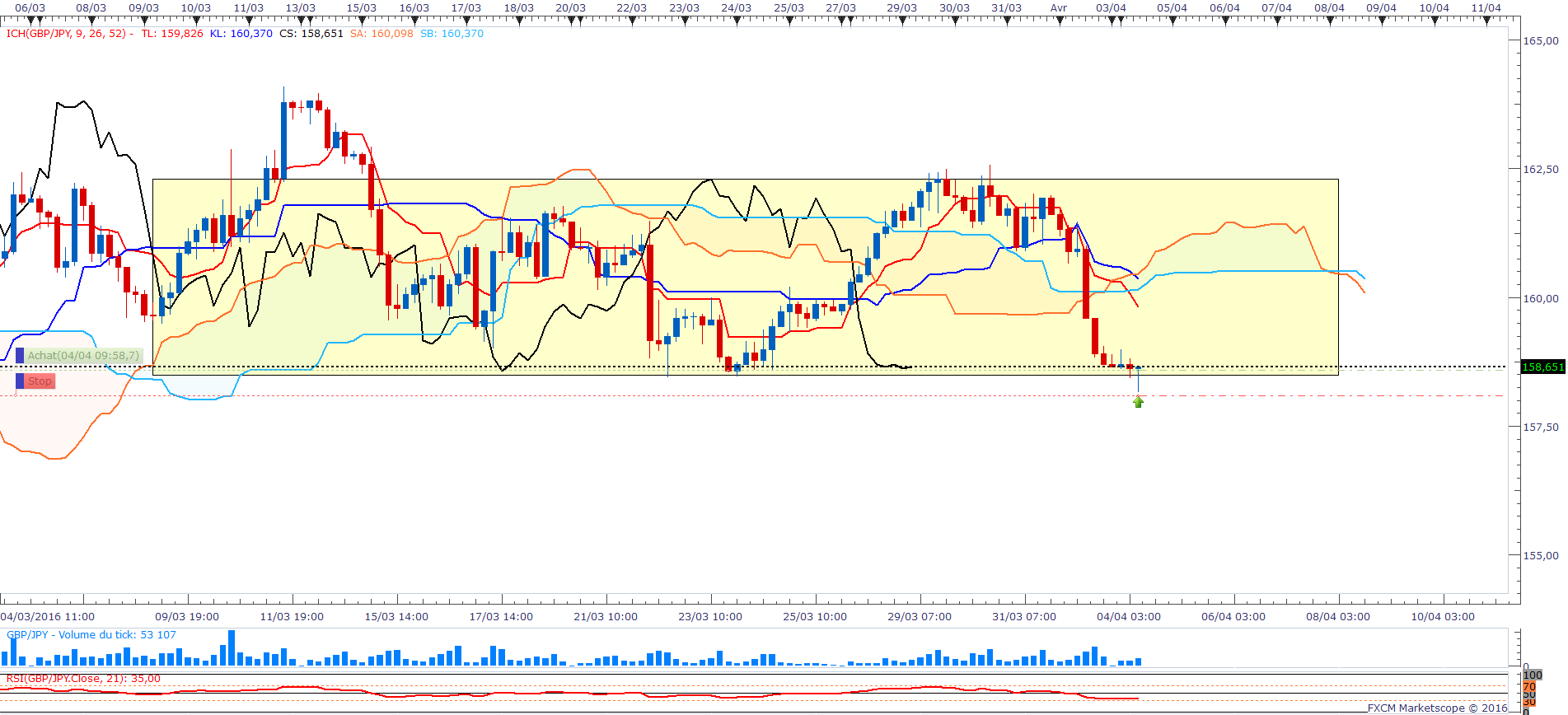Click the 157,50 price axis label
Screen dimensions: 1568x715
pyautogui.click(x=1541, y=427)
